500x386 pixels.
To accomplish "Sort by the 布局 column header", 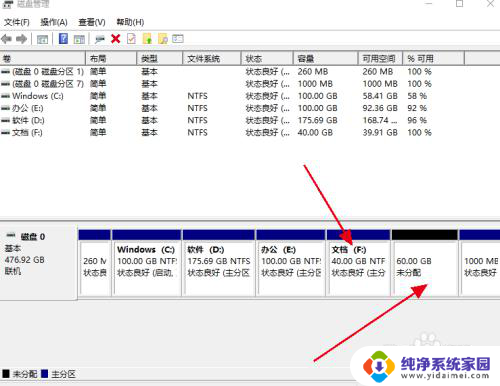I will pyautogui.click(x=111, y=59).
